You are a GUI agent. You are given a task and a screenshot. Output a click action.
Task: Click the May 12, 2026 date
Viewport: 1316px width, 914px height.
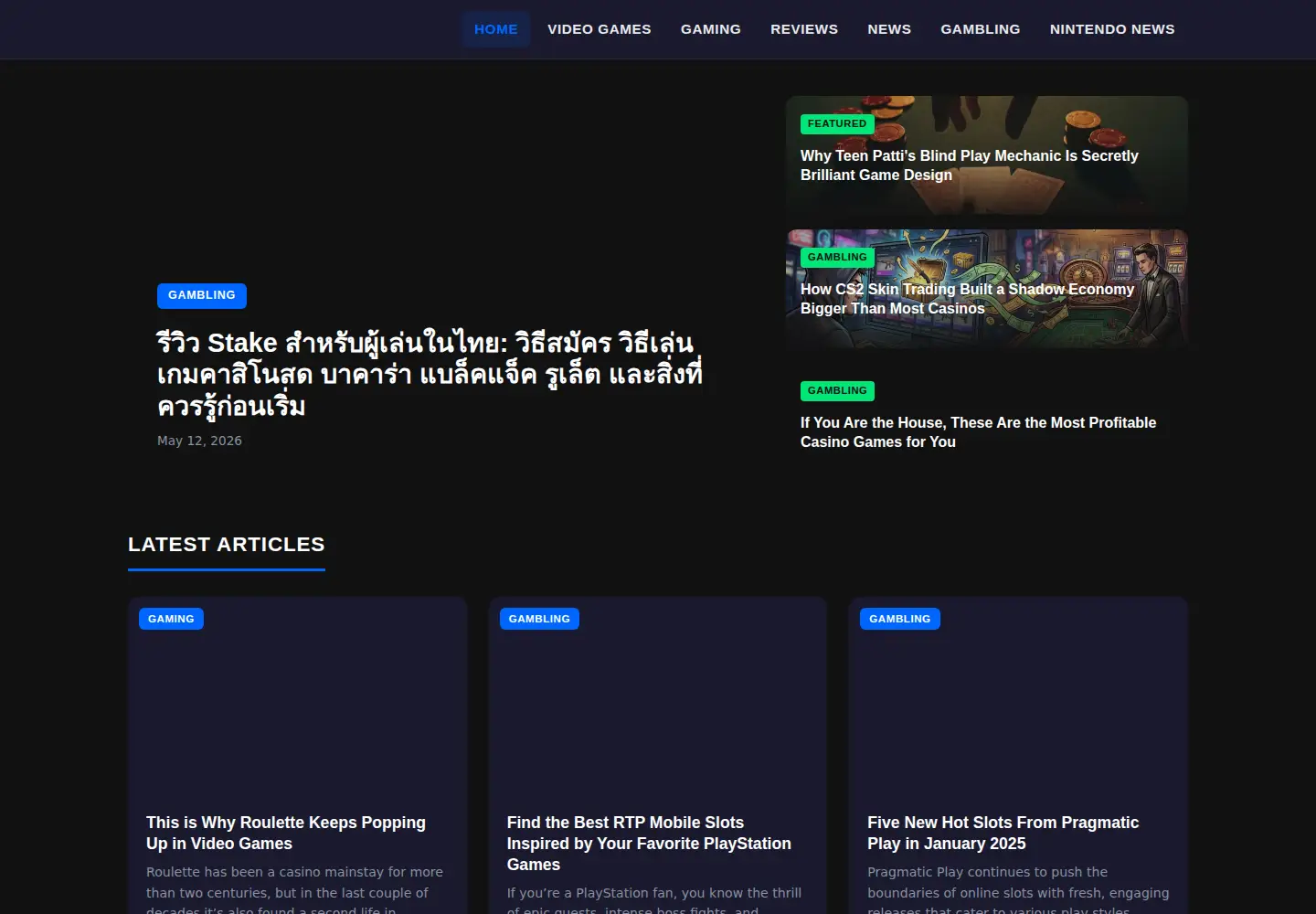click(199, 441)
